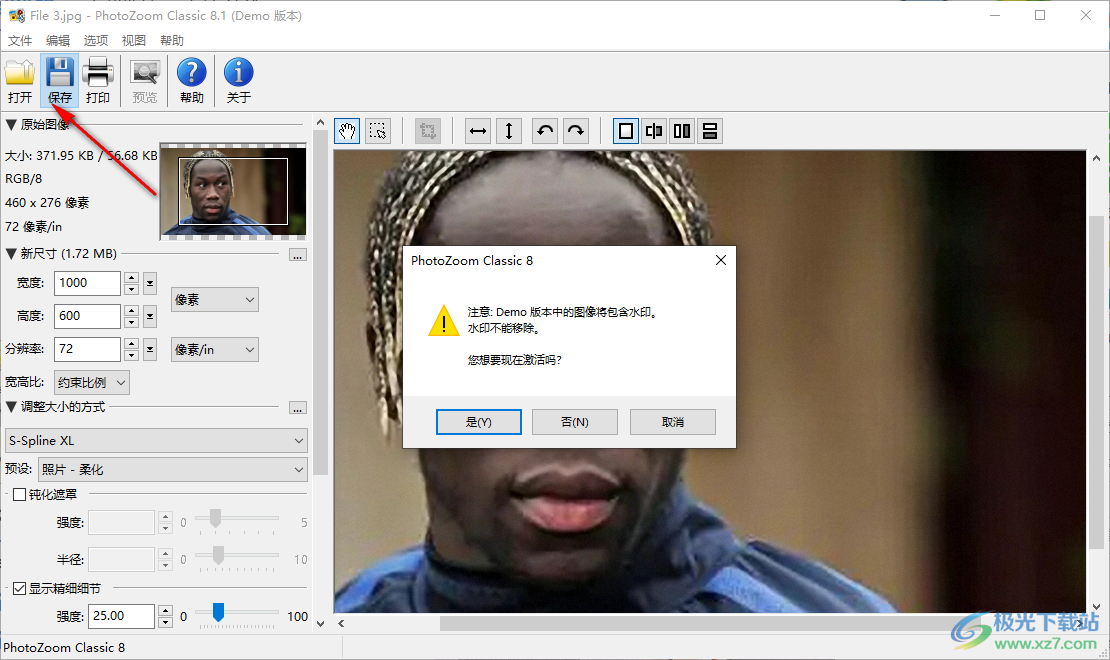Click the original image thumbnail navigator
This screenshot has height=660, width=1110.
coord(233,191)
